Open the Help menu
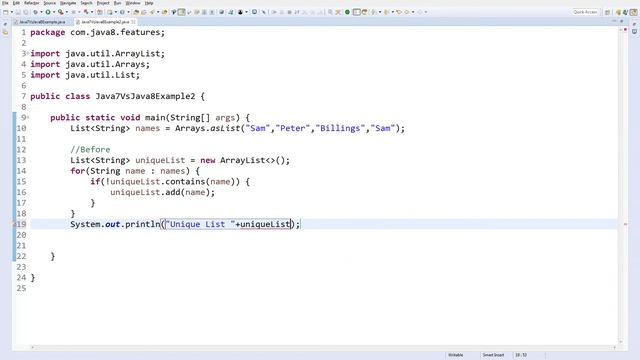This screenshot has height=360, width=640. coord(149,3)
